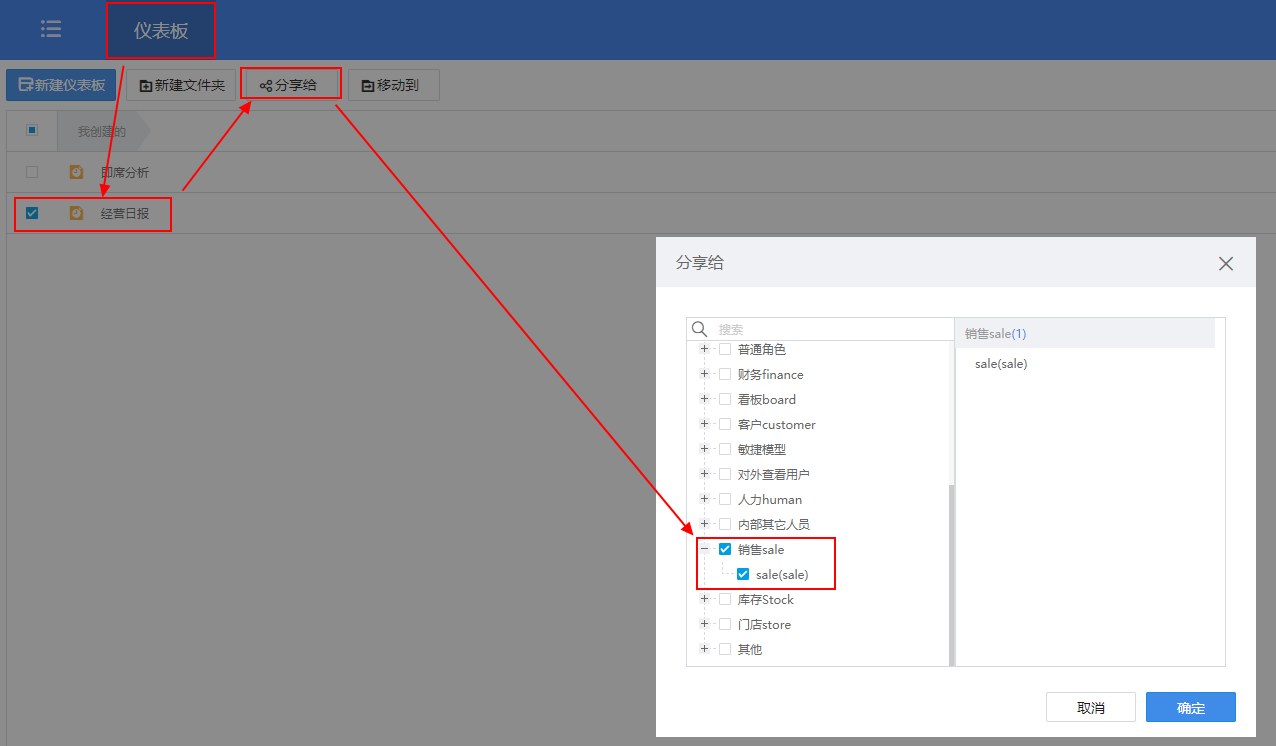Viewport: 1276px width, 746px height.
Task: Expand the 看板board node
Action: click(x=704, y=399)
